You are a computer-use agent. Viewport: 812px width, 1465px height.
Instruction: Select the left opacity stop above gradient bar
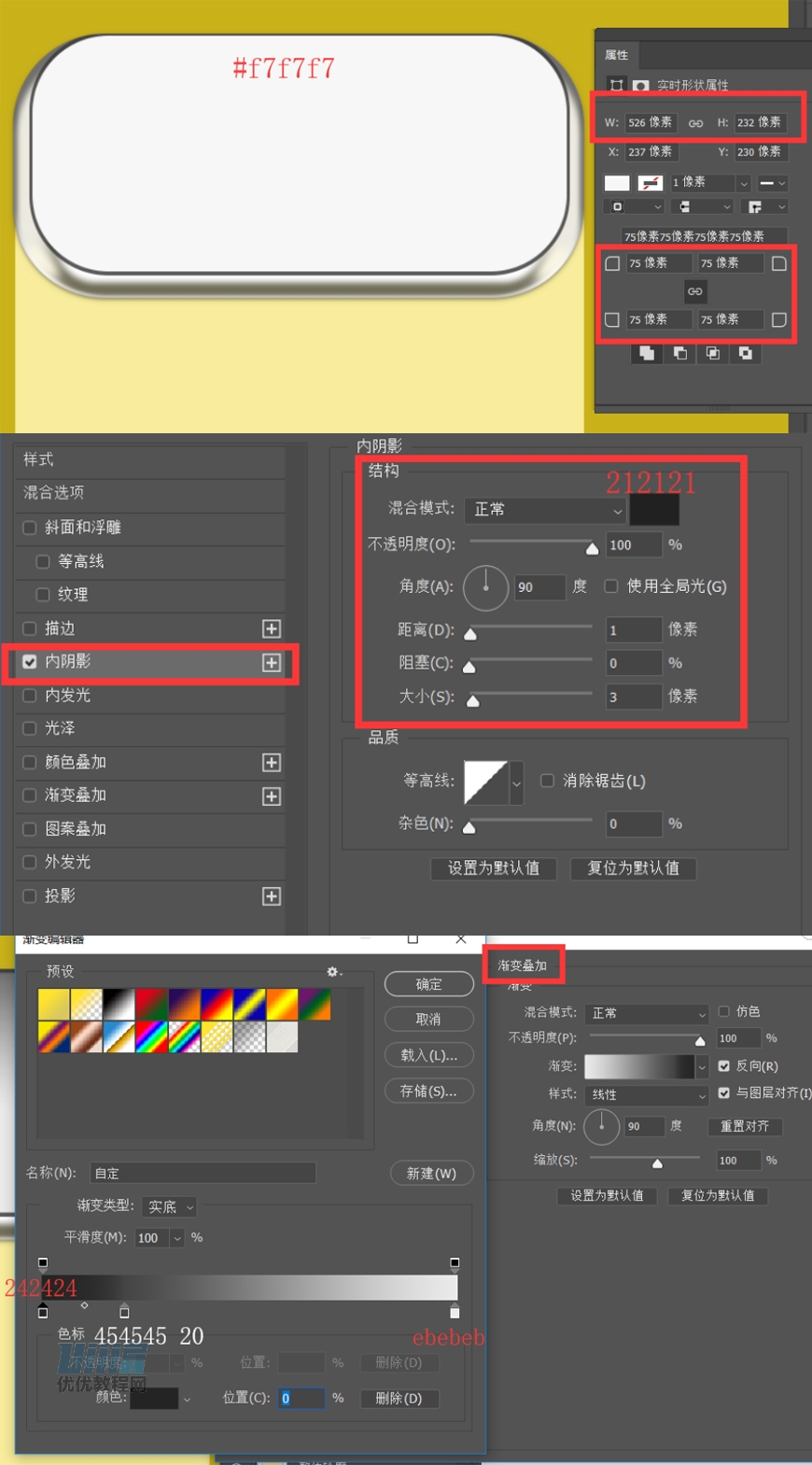coord(43,1263)
